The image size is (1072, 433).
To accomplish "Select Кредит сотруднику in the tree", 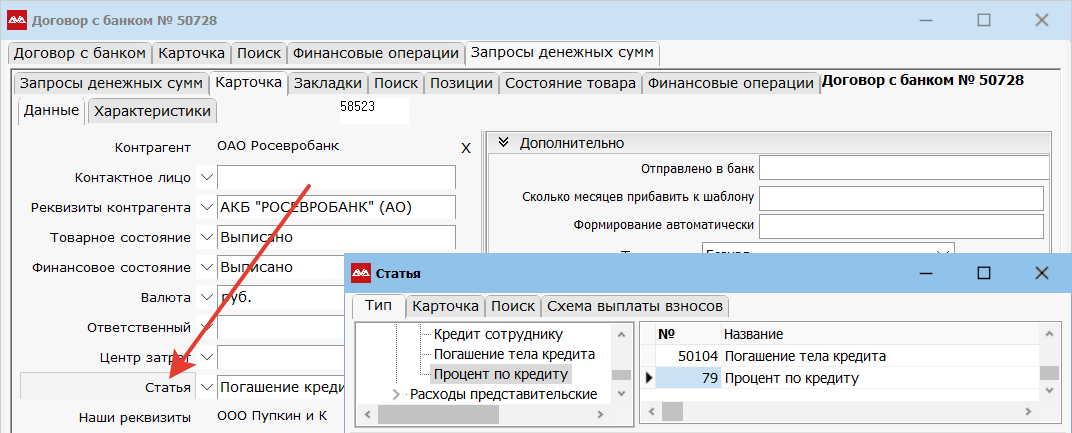I will (498, 333).
